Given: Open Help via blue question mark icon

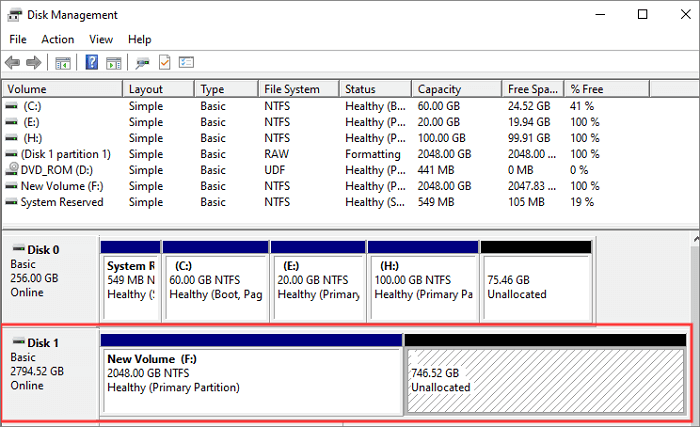Looking at the screenshot, I should (x=91, y=62).
